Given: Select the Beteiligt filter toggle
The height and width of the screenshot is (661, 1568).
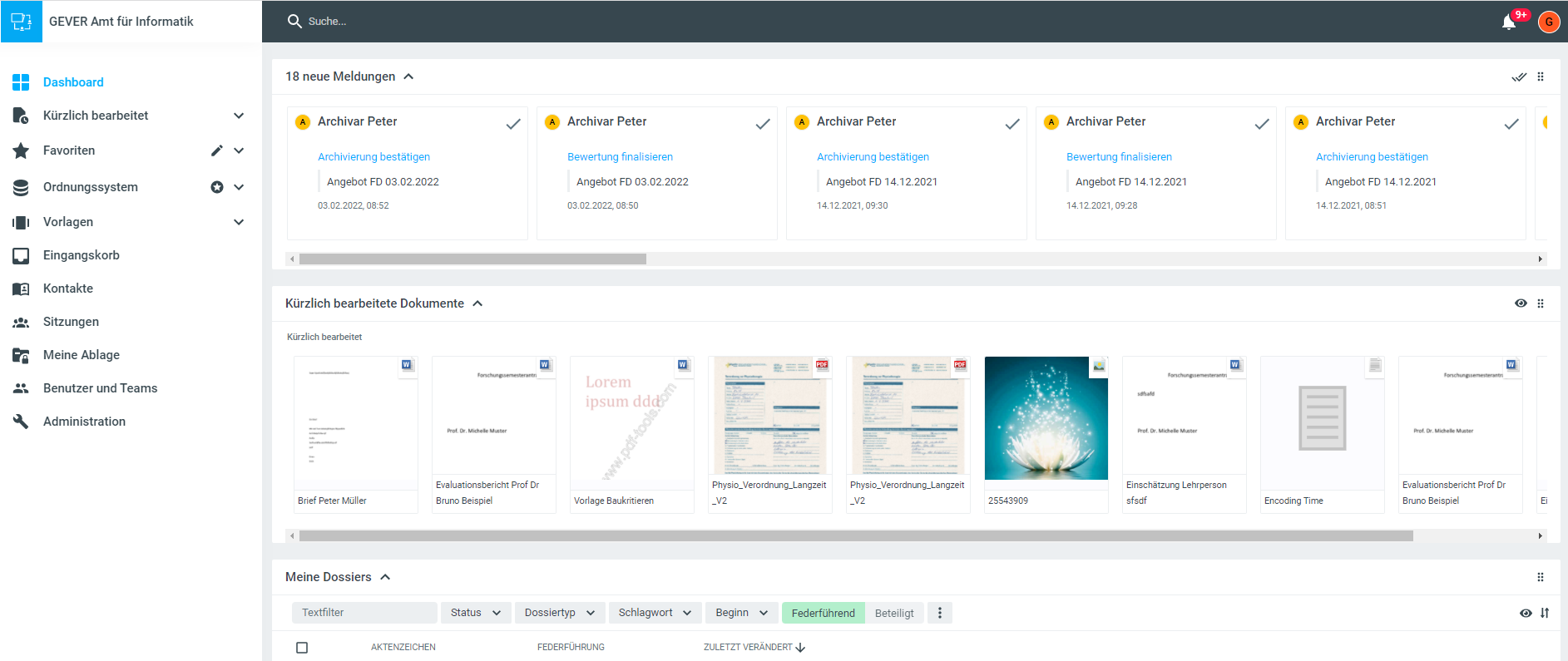Looking at the screenshot, I should point(894,613).
